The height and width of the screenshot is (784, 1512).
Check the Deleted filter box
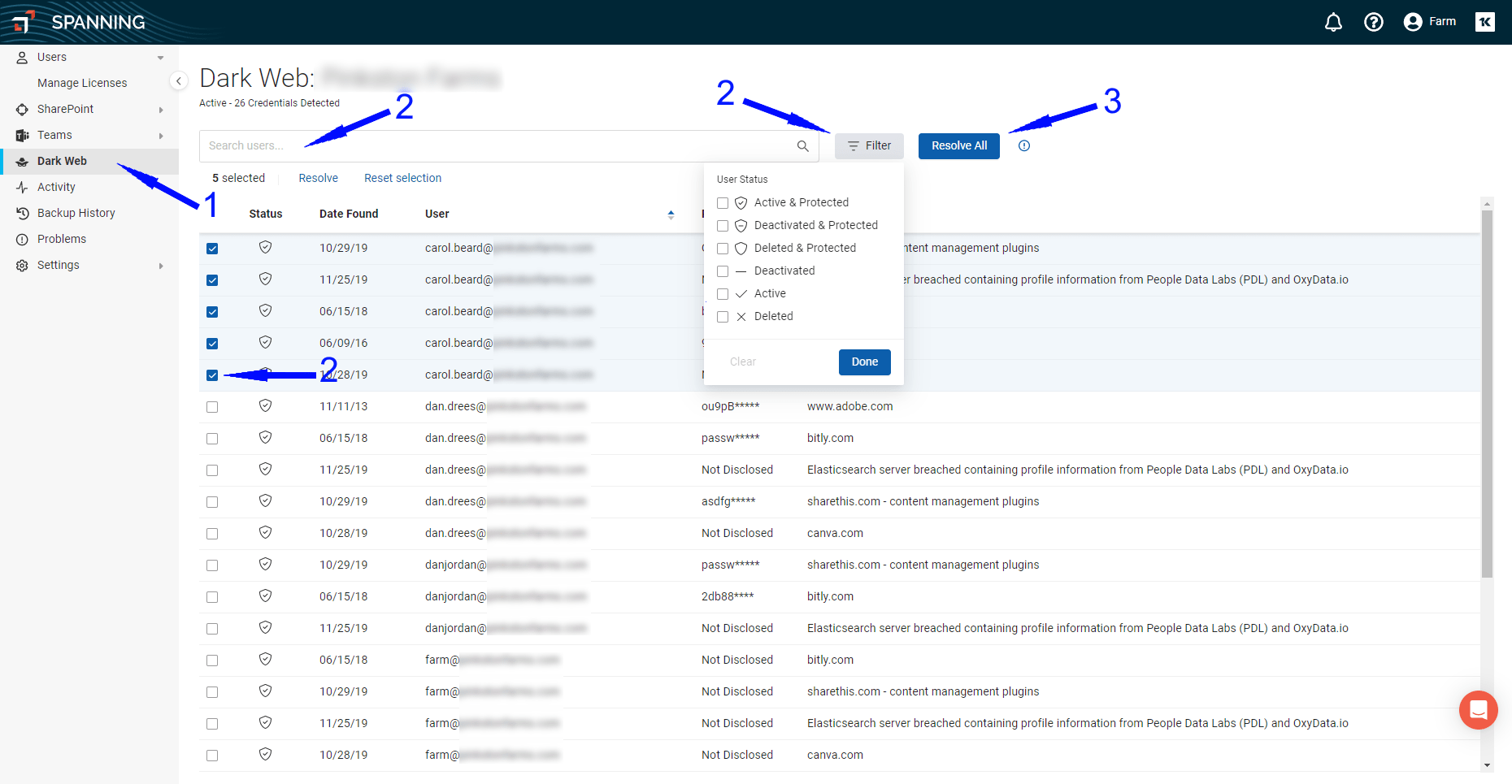click(723, 317)
